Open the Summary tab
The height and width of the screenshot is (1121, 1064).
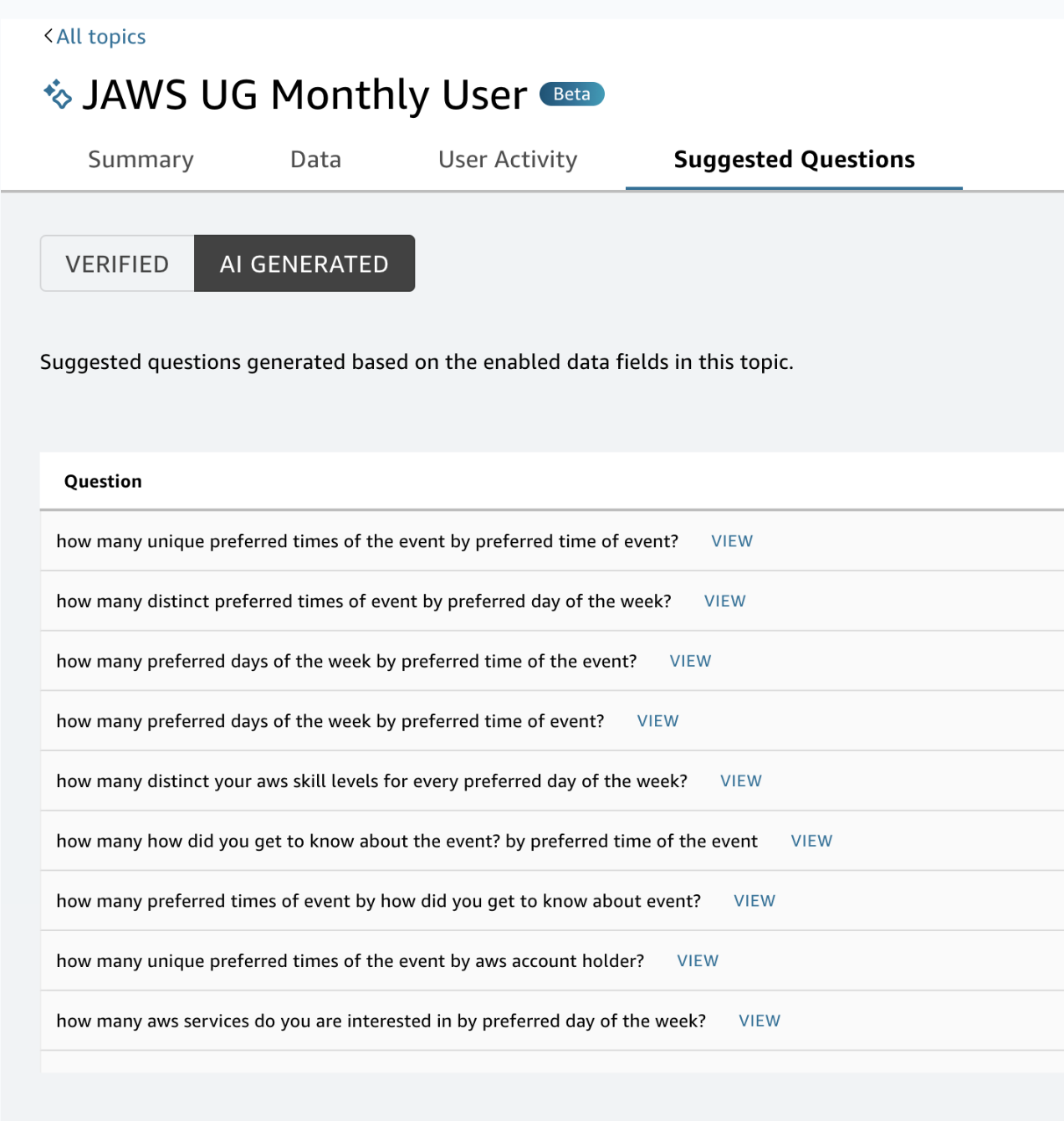[x=141, y=159]
